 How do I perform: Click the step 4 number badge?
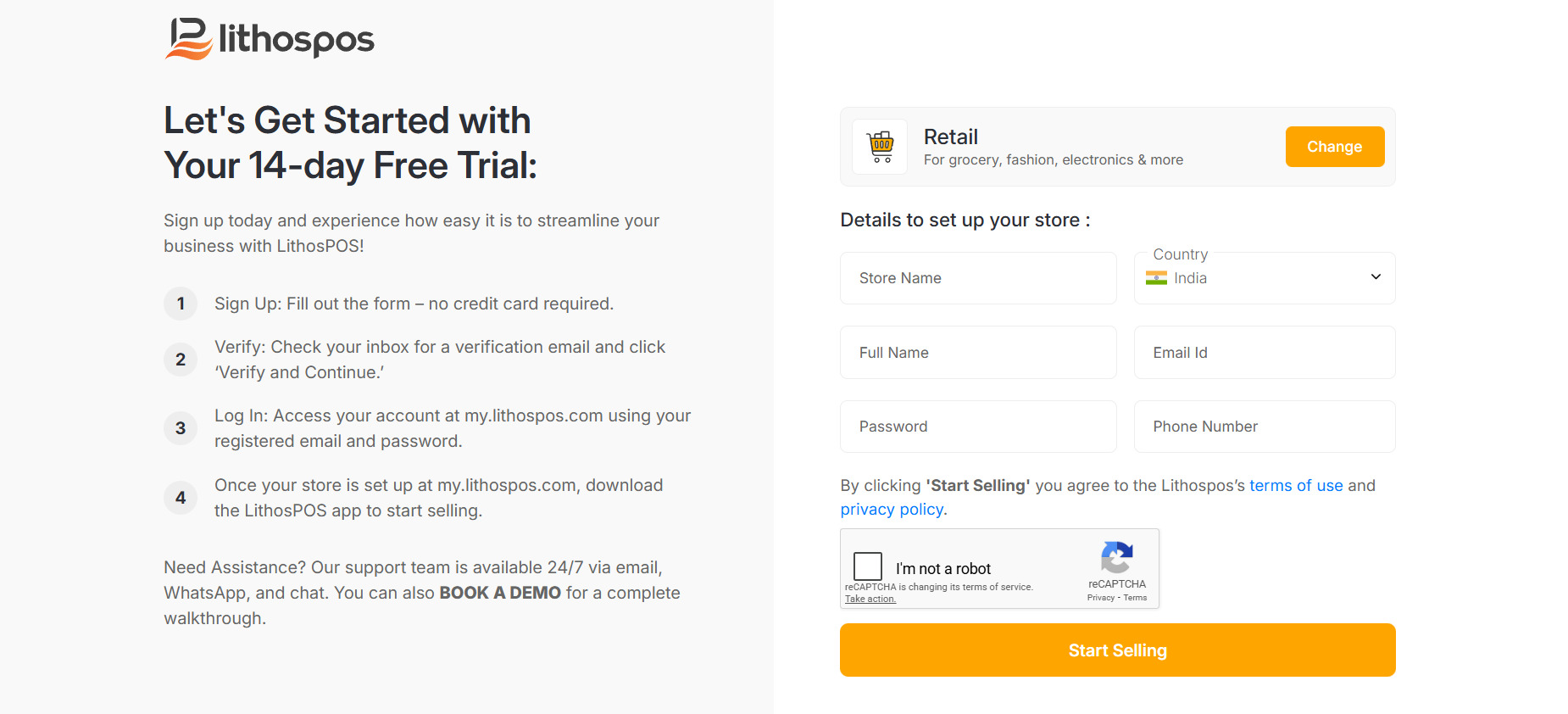(181, 498)
